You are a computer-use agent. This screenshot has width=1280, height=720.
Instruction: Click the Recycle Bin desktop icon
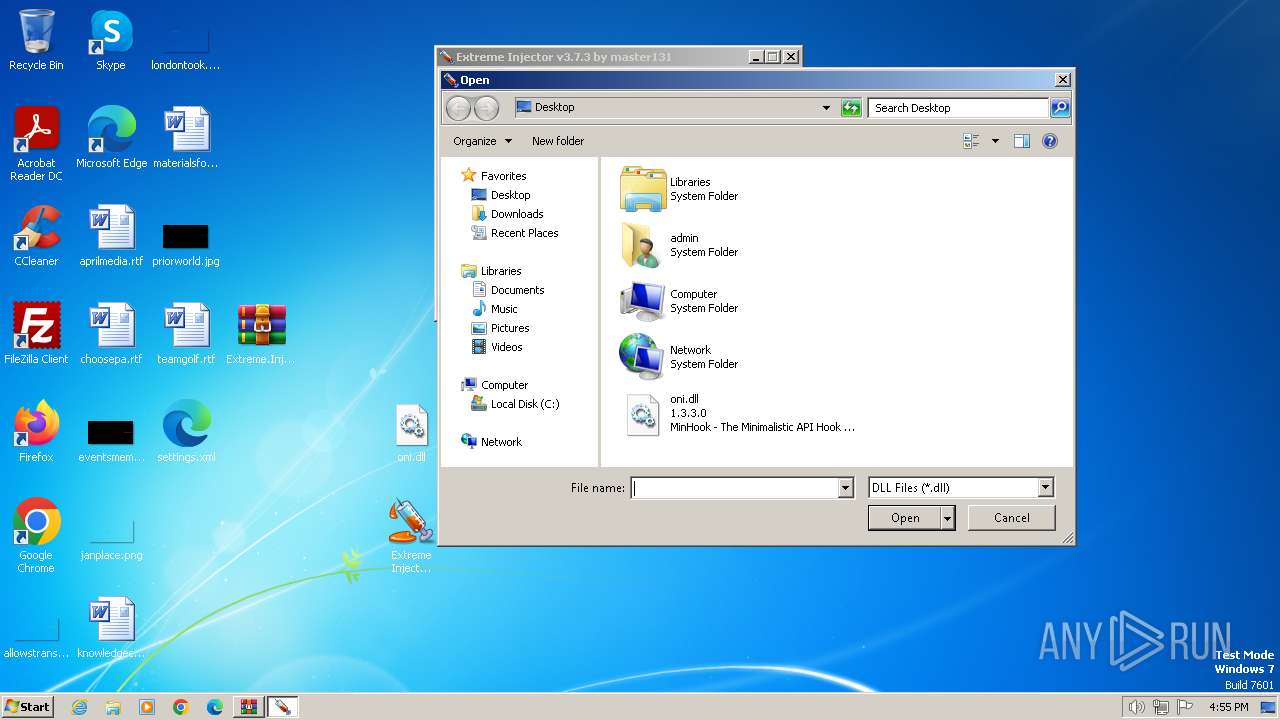point(36,40)
